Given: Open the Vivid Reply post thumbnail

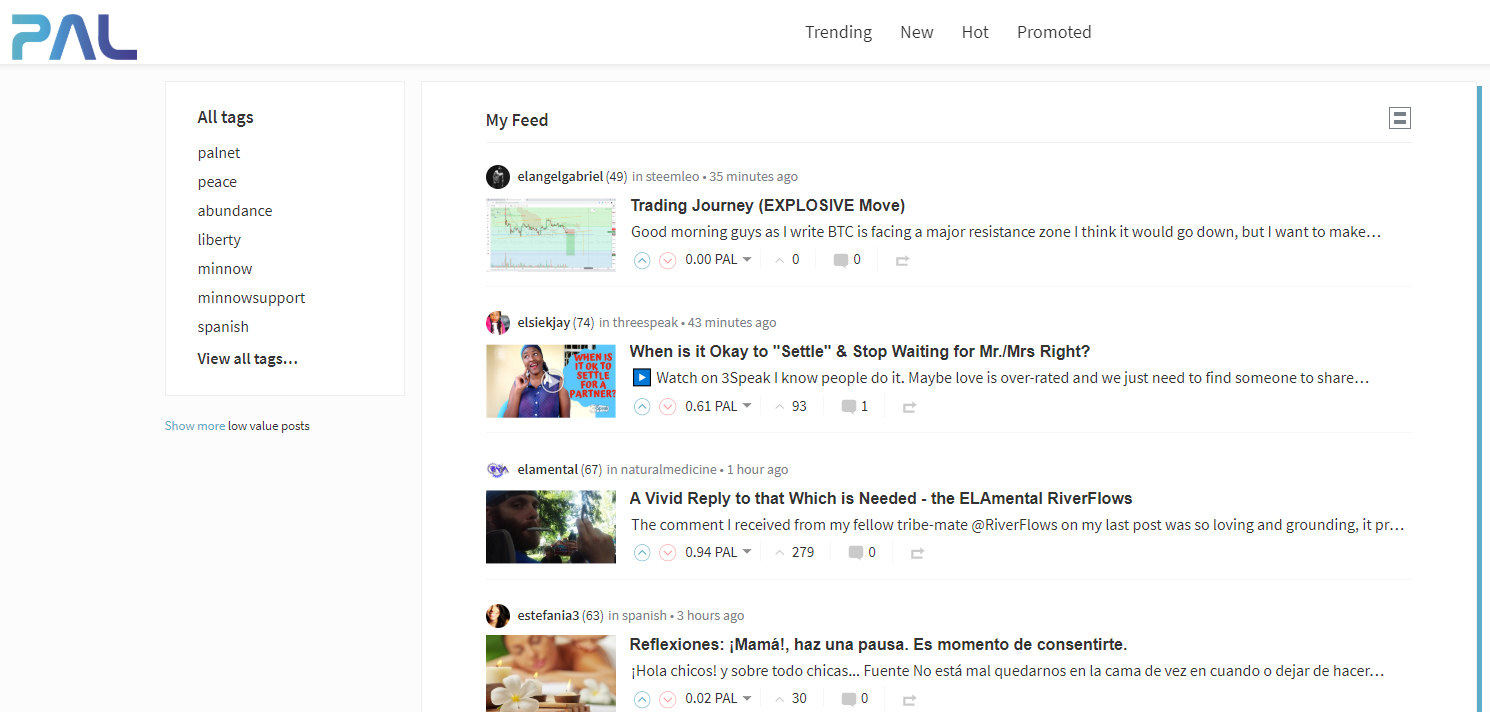Looking at the screenshot, I should point(551,527).
